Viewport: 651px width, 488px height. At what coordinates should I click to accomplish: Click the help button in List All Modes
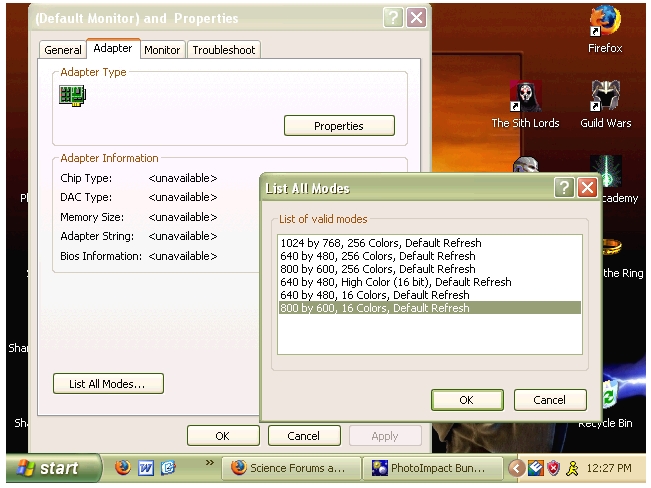pyautogui.click(x=564, y=187)
